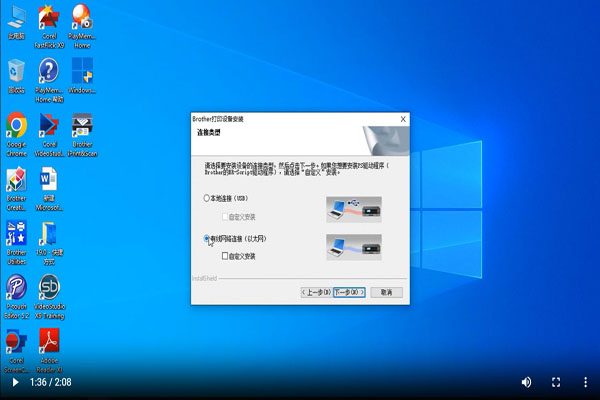Launch P-touch Editor 5.2
This screenshot has height=400, width=600.
(x=16, y=297)
